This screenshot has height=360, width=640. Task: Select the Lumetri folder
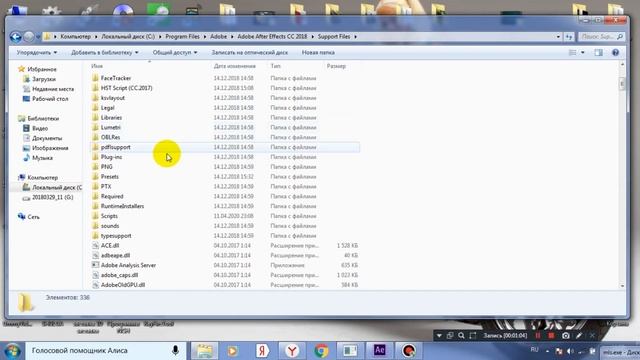click(110, 127)
